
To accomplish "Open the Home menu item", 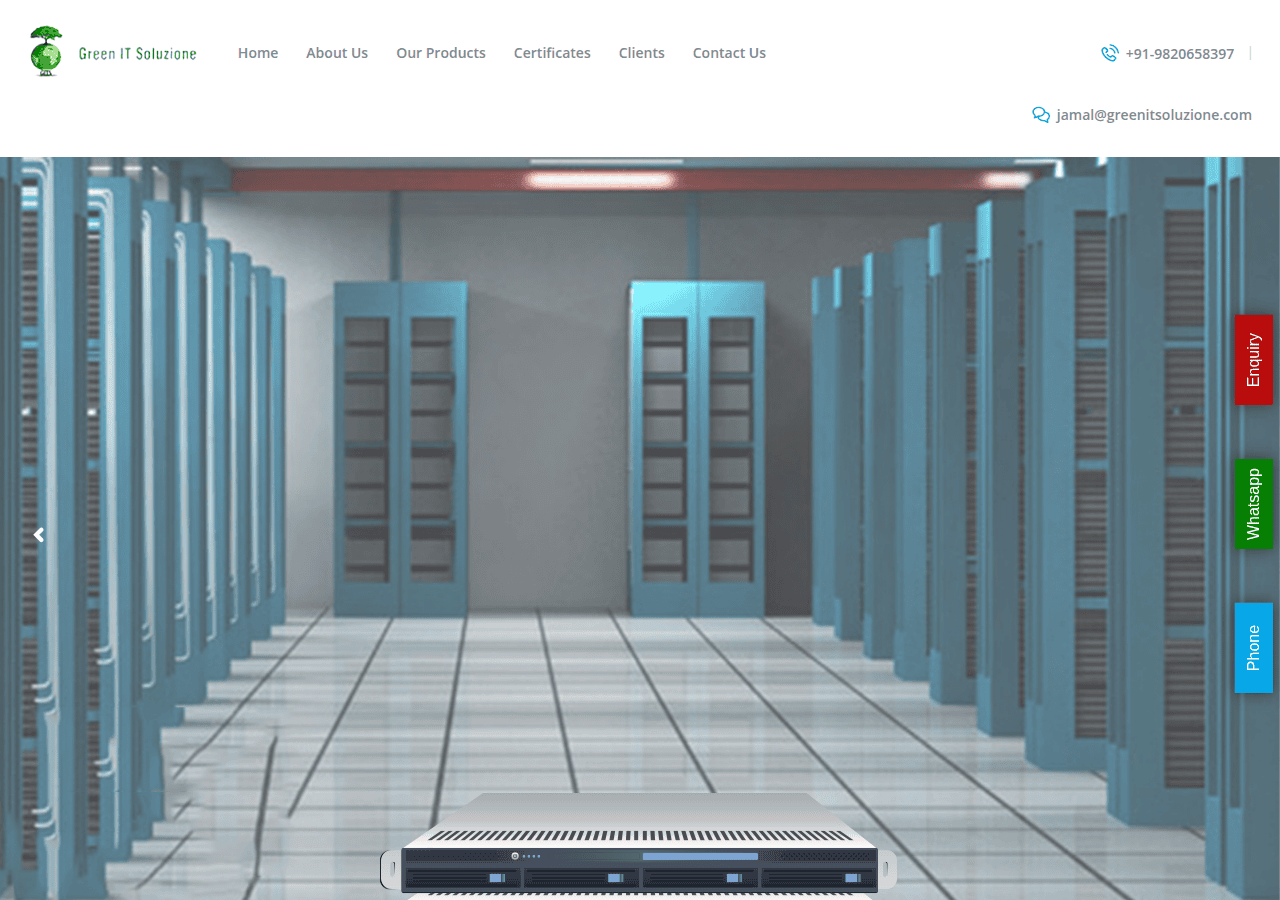I will 258,53.
